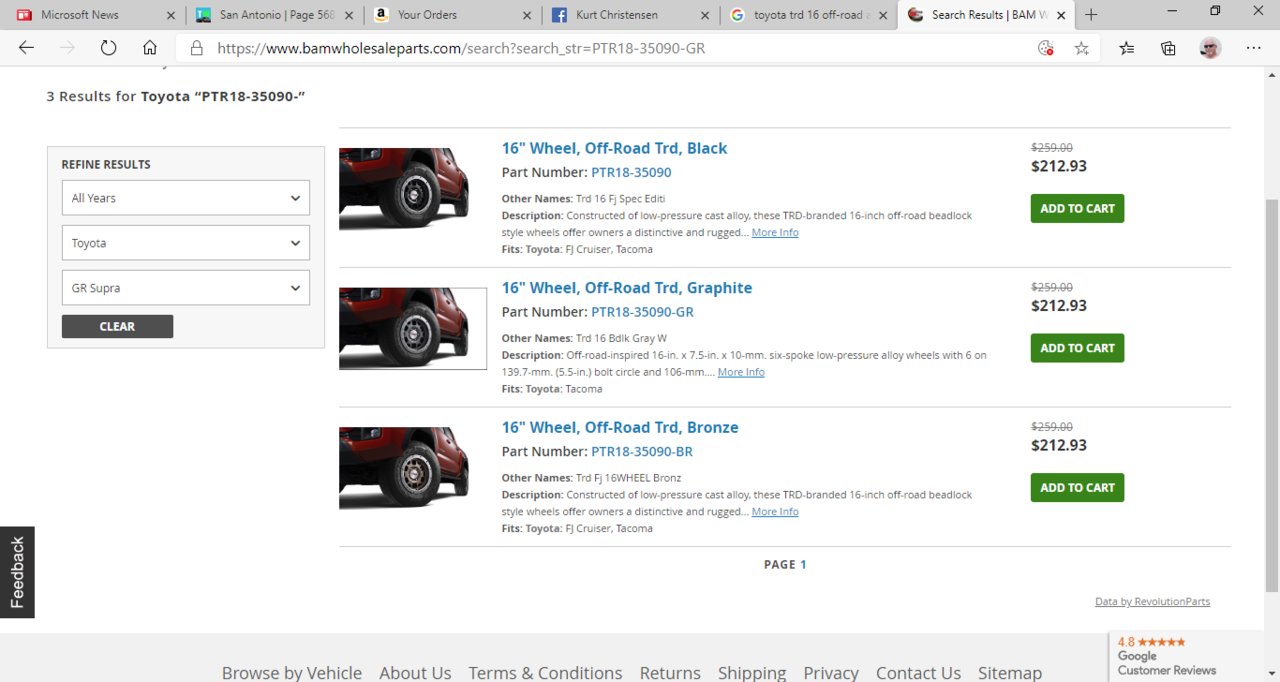Expand the All Years dropdown

point(186,198)
